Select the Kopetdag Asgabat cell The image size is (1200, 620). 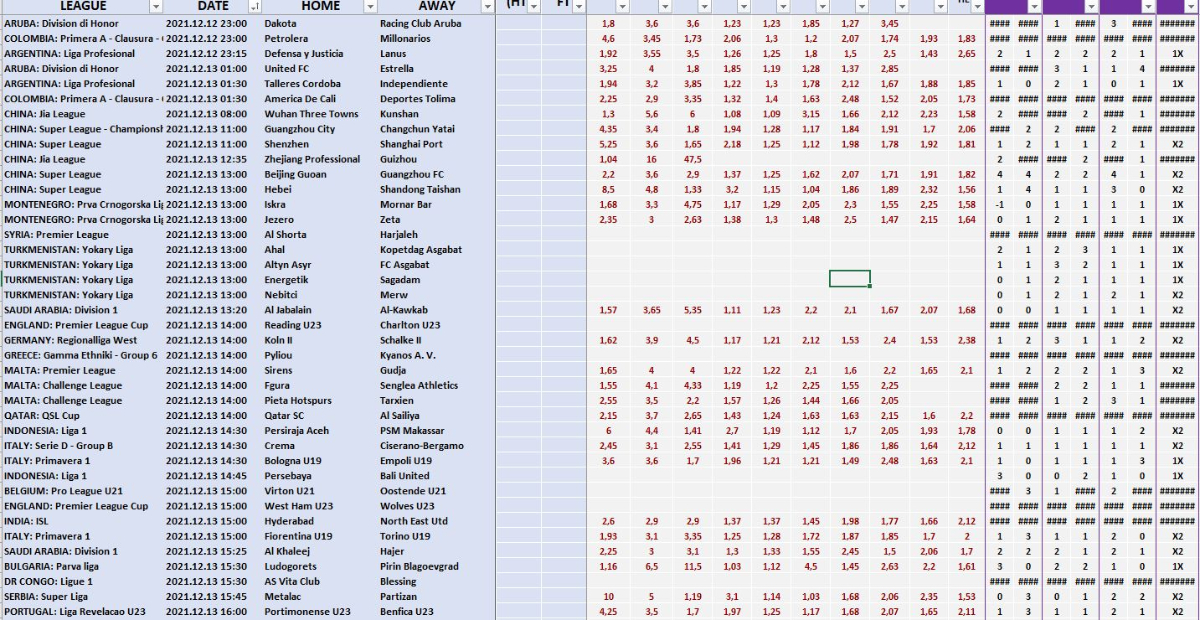point(420,250)
